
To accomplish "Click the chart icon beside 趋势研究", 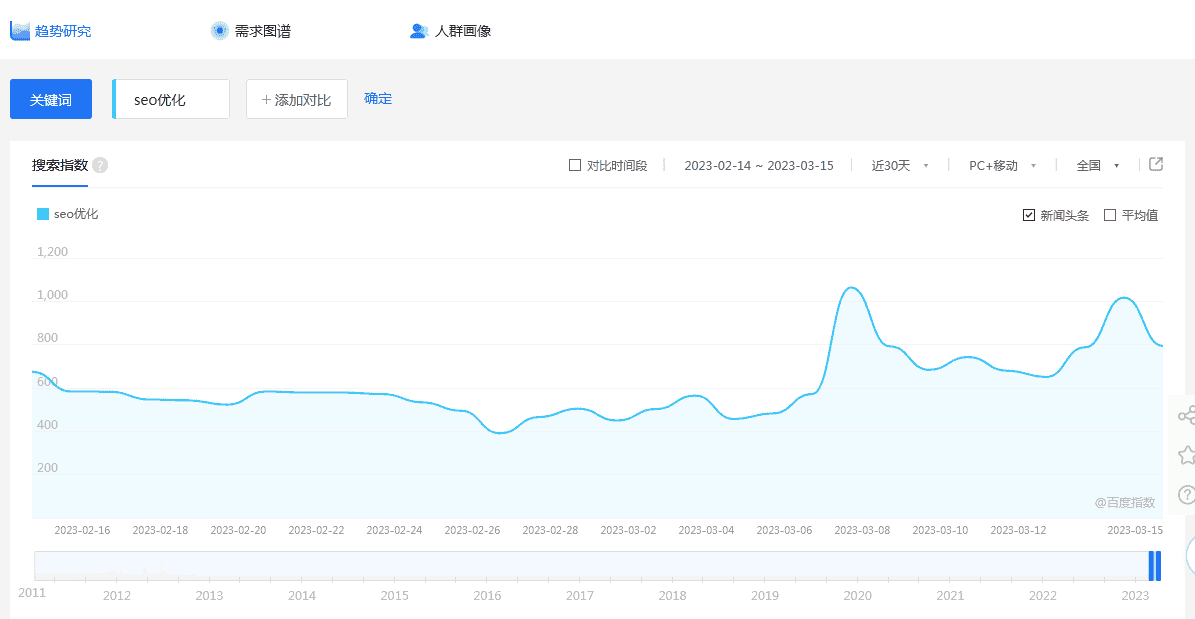I will pyautogui.click(x=18, y=30).
